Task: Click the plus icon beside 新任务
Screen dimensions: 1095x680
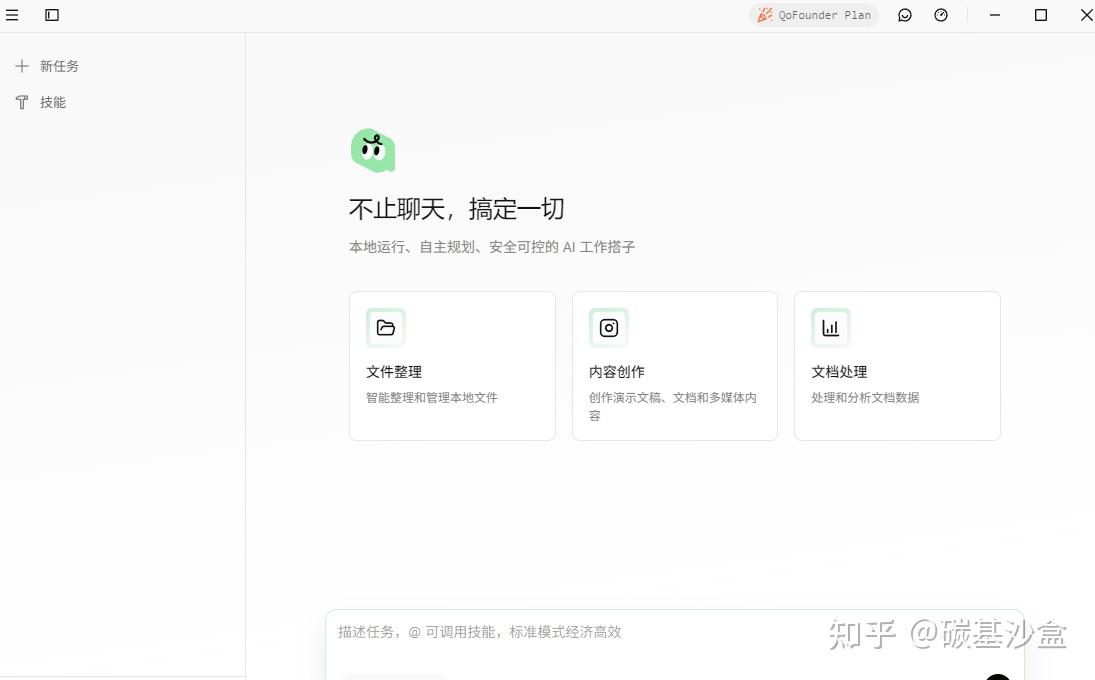Action: click(22, 66)
